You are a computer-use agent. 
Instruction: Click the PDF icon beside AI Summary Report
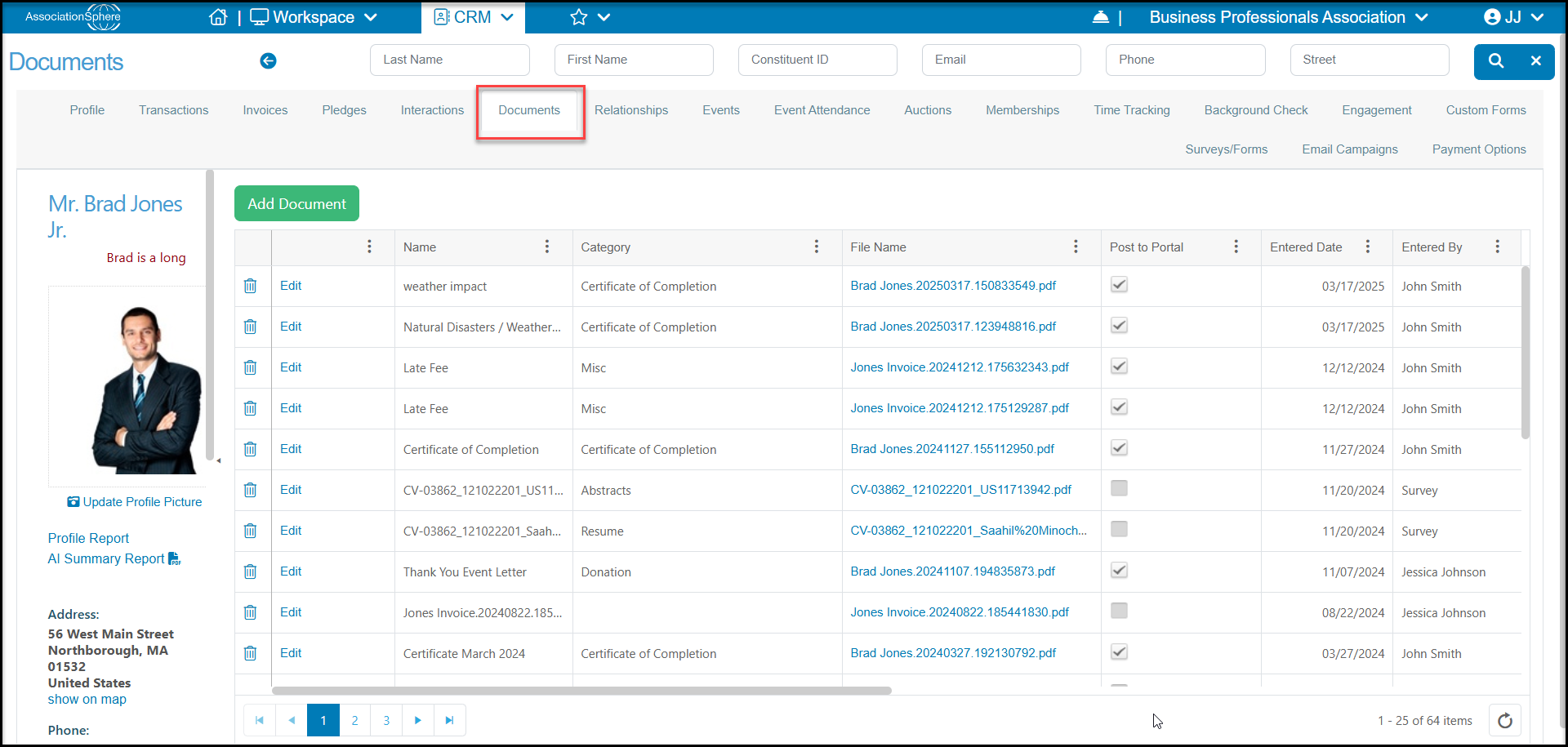click(x=175, y=558)
